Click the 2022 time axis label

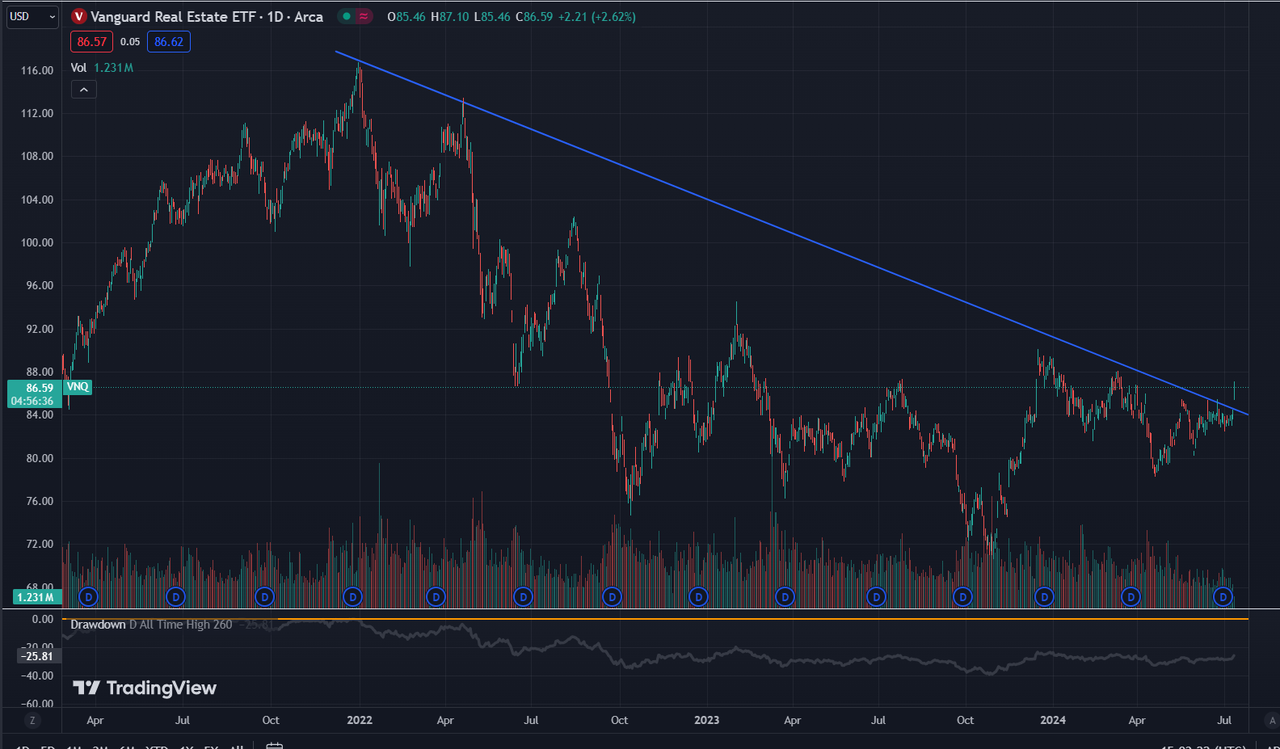[359, 719]
